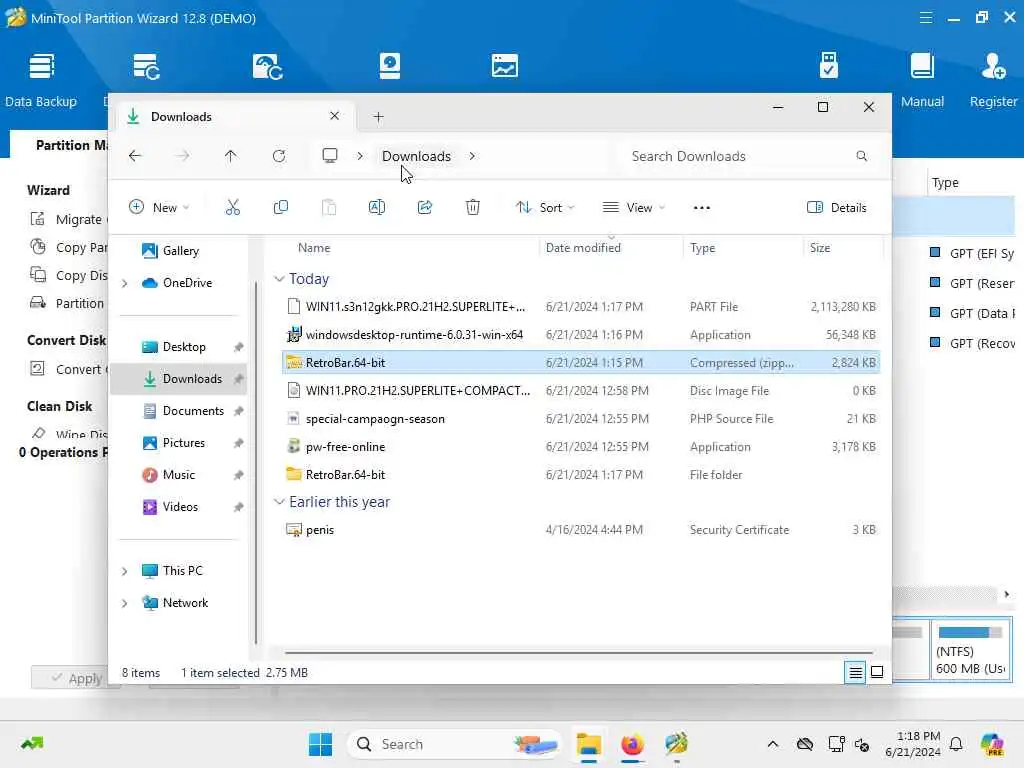
Task: Delete the selected file with trash icon
Action: 473,208
